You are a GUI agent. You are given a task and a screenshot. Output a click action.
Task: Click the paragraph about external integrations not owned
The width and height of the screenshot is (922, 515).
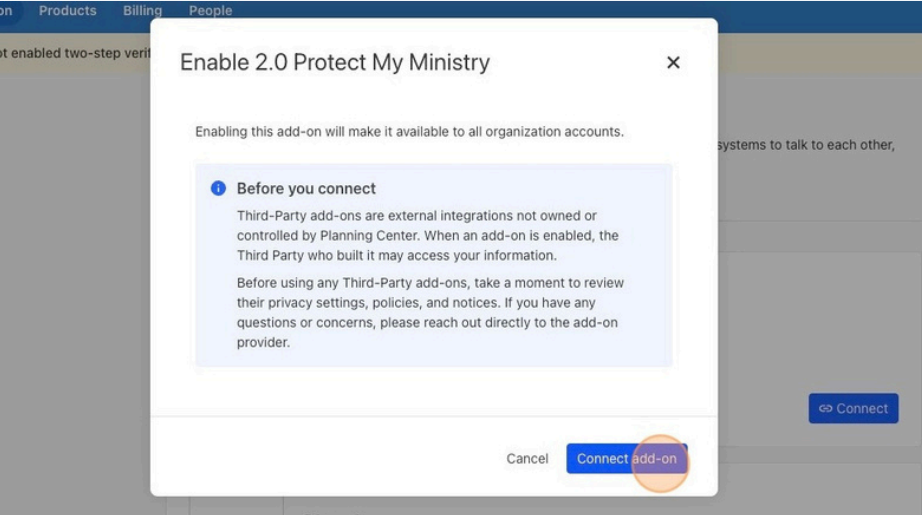[x=427, y=236]
